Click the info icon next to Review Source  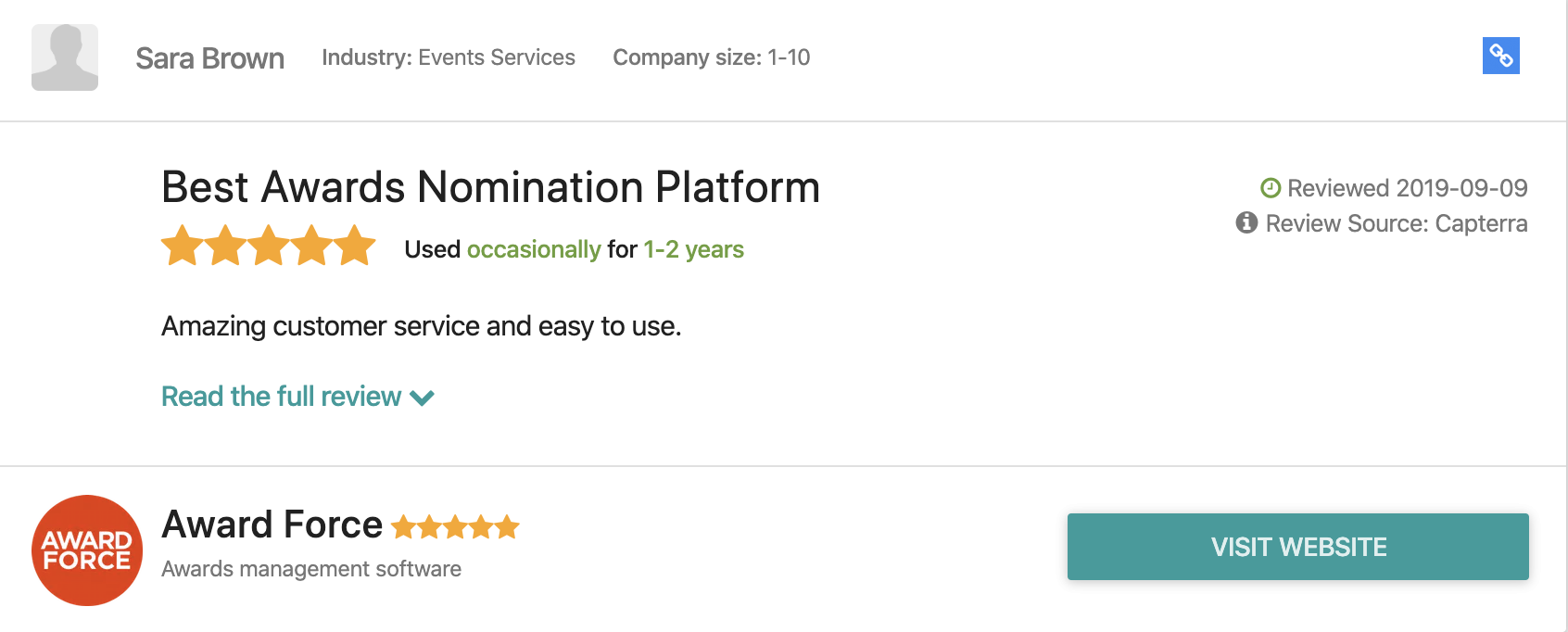click(x=1246, y=222)
